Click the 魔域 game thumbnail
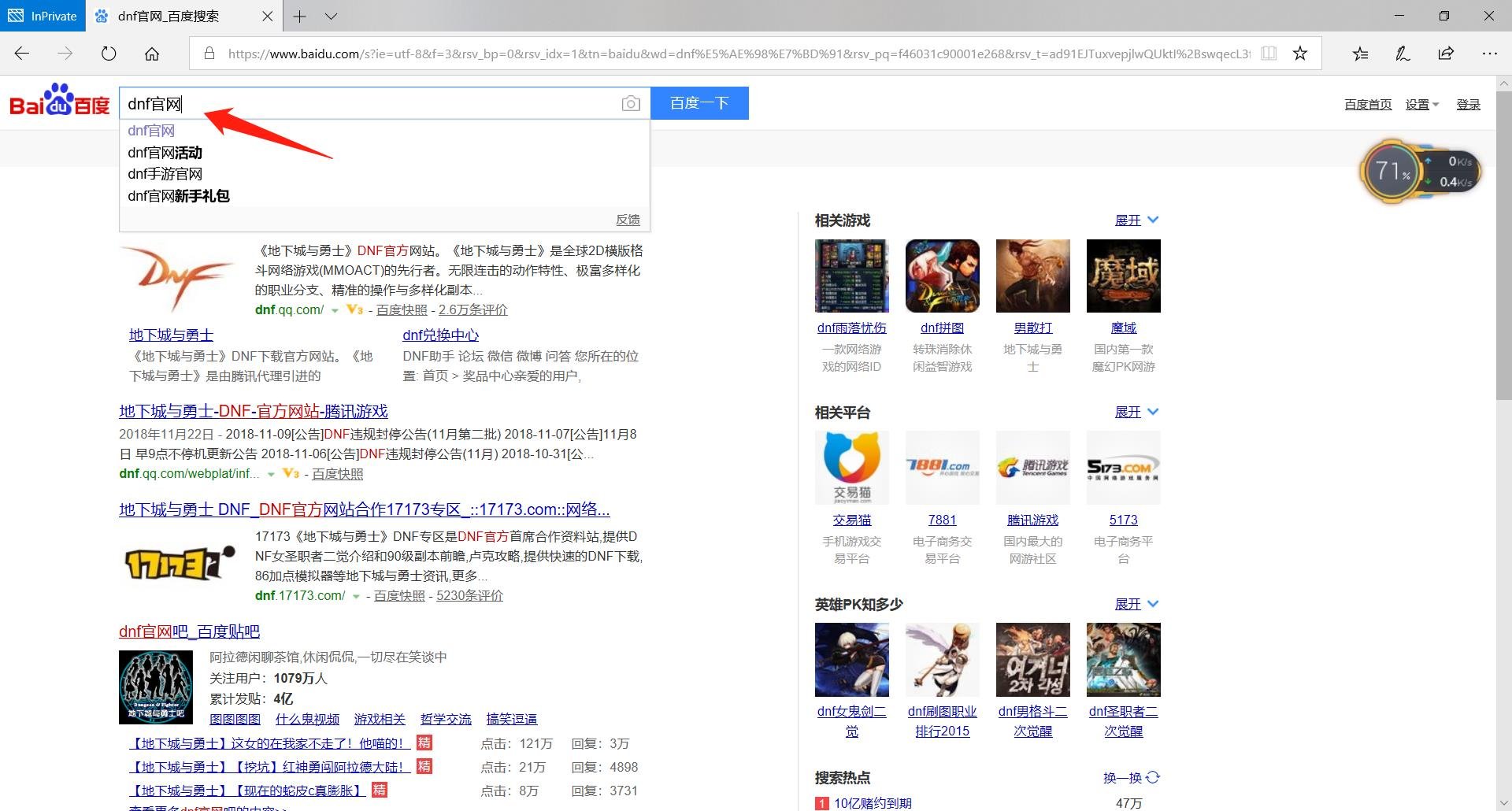 coord(1123,276)
